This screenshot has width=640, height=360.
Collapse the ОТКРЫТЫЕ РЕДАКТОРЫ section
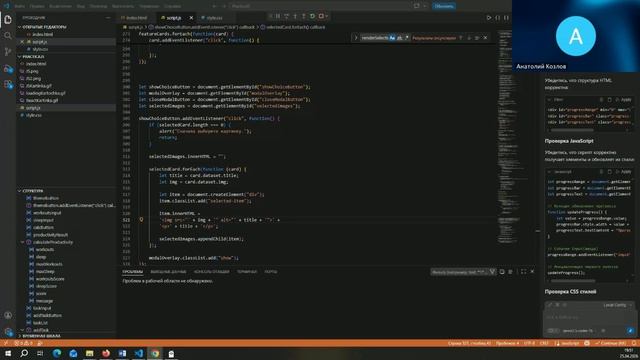pos(19,27)
